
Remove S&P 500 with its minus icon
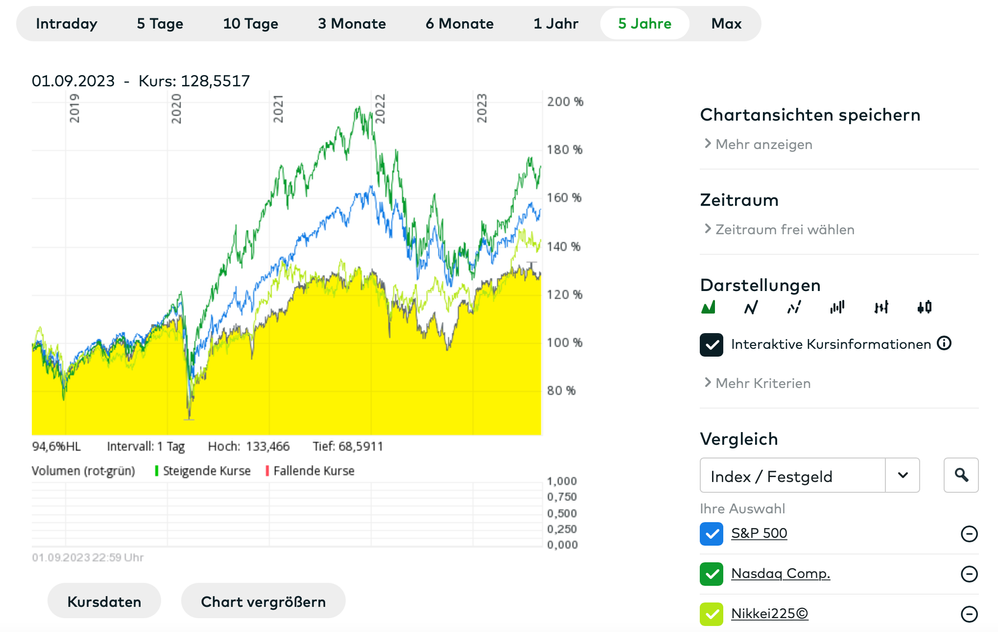968,534
